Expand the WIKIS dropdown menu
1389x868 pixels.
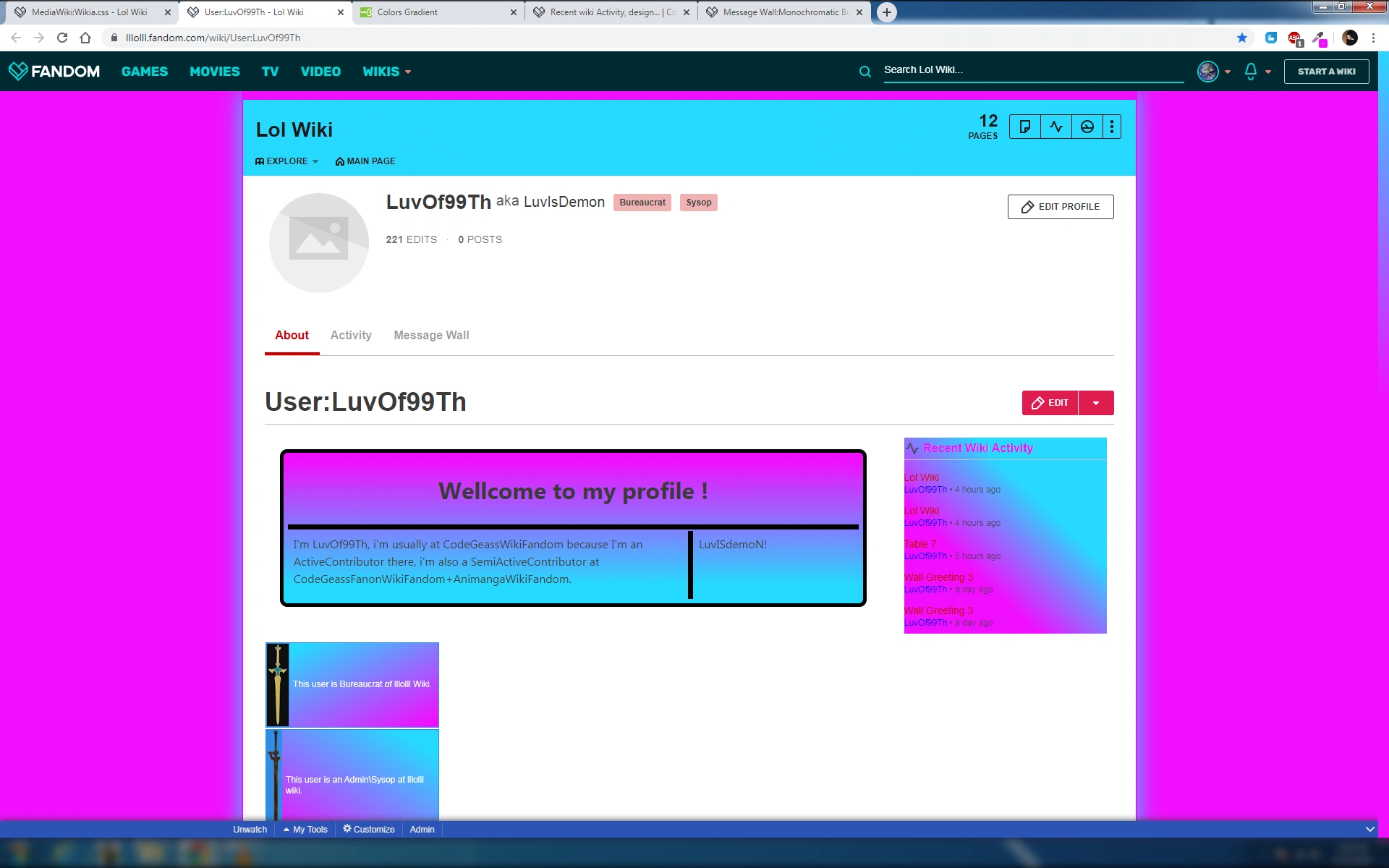386,71
